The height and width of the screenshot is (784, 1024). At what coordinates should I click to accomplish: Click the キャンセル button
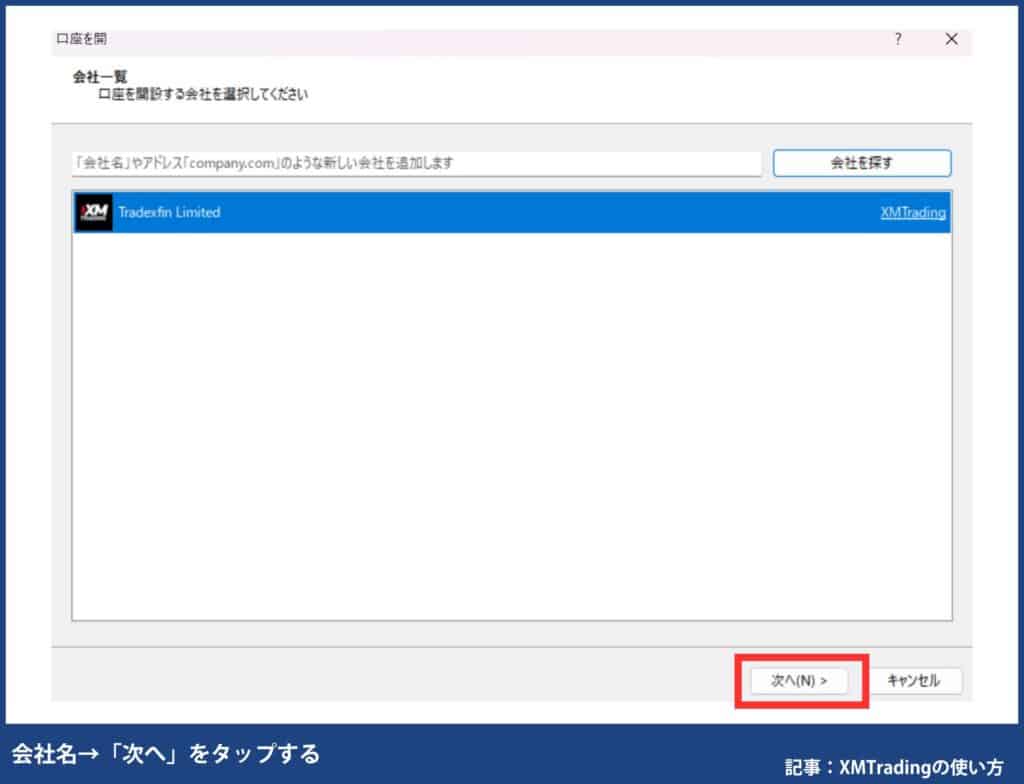[x=913, y=681]
